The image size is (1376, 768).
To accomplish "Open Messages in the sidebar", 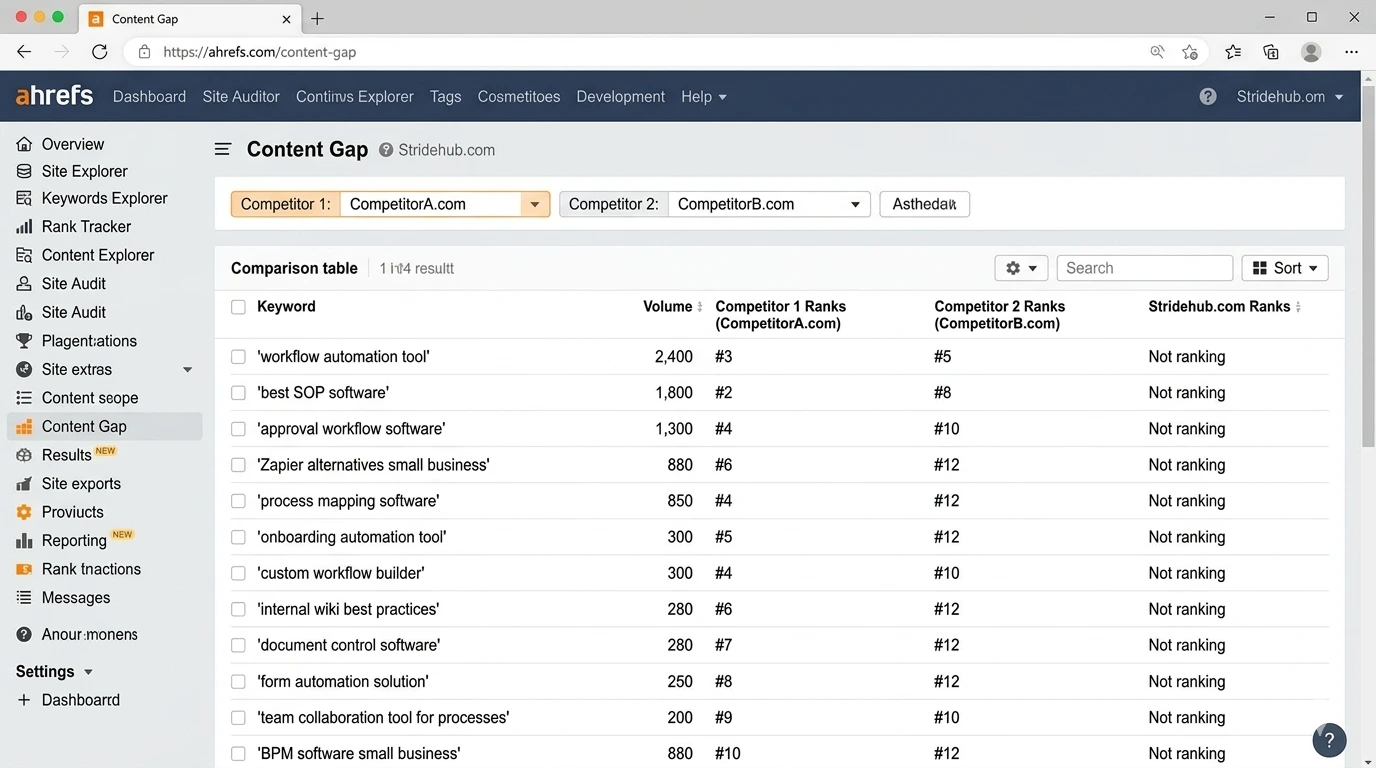I will pos(76,598).
